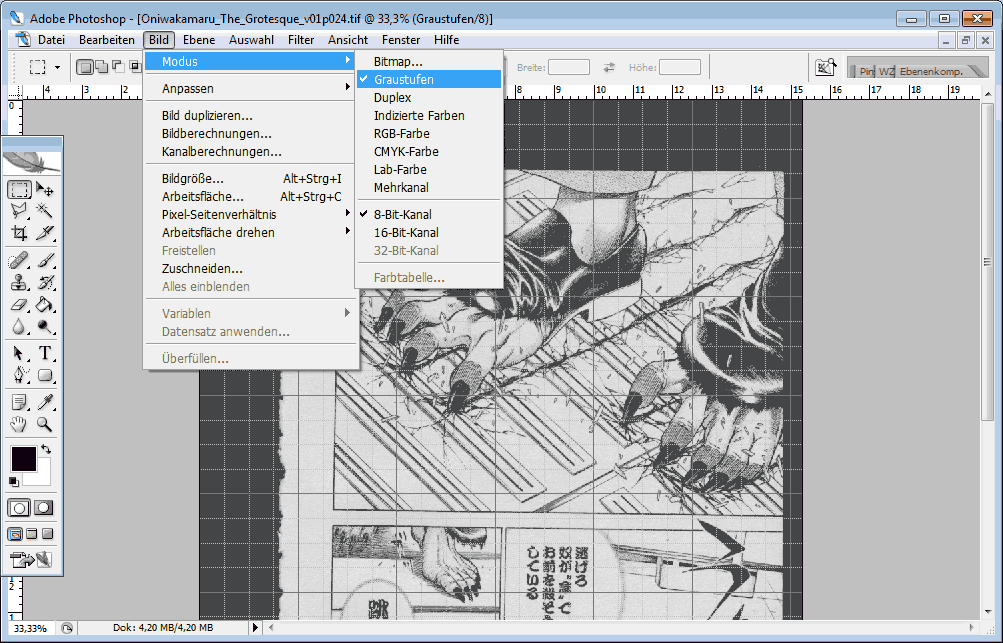This screenshot has height=643, width=1003.
Task: Choose Standard screen mode
Action: (x=15, y=534)
